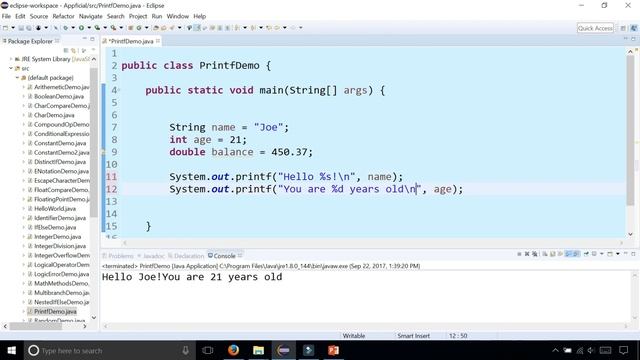Switch to the Problems tab
This screenshot has width=640, height=360.
(118, 256)
